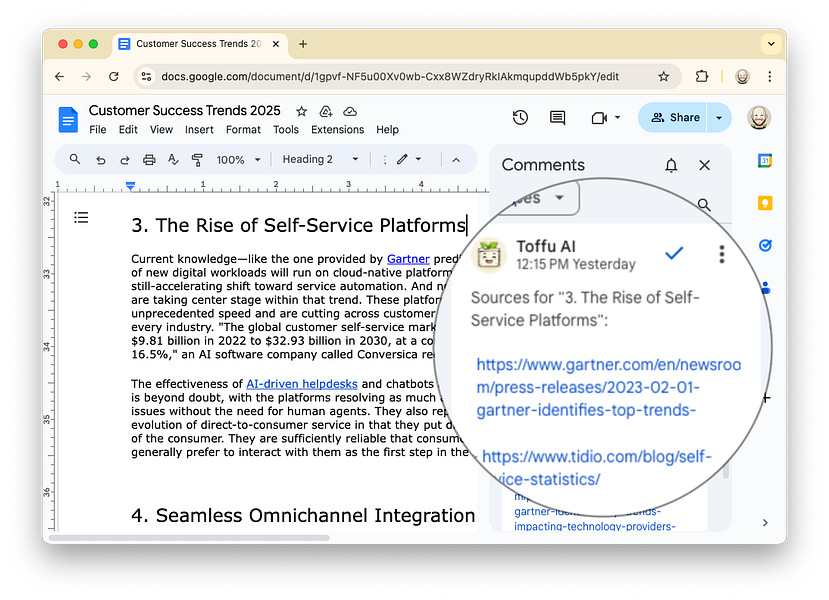
Task: Open the Chrome three-dot menu
Action: point(769,77)
